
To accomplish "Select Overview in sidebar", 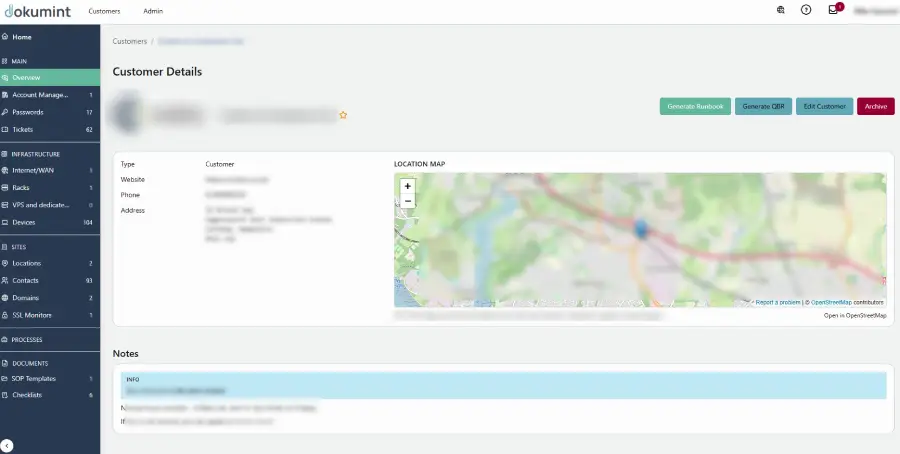I will [50, 77].
